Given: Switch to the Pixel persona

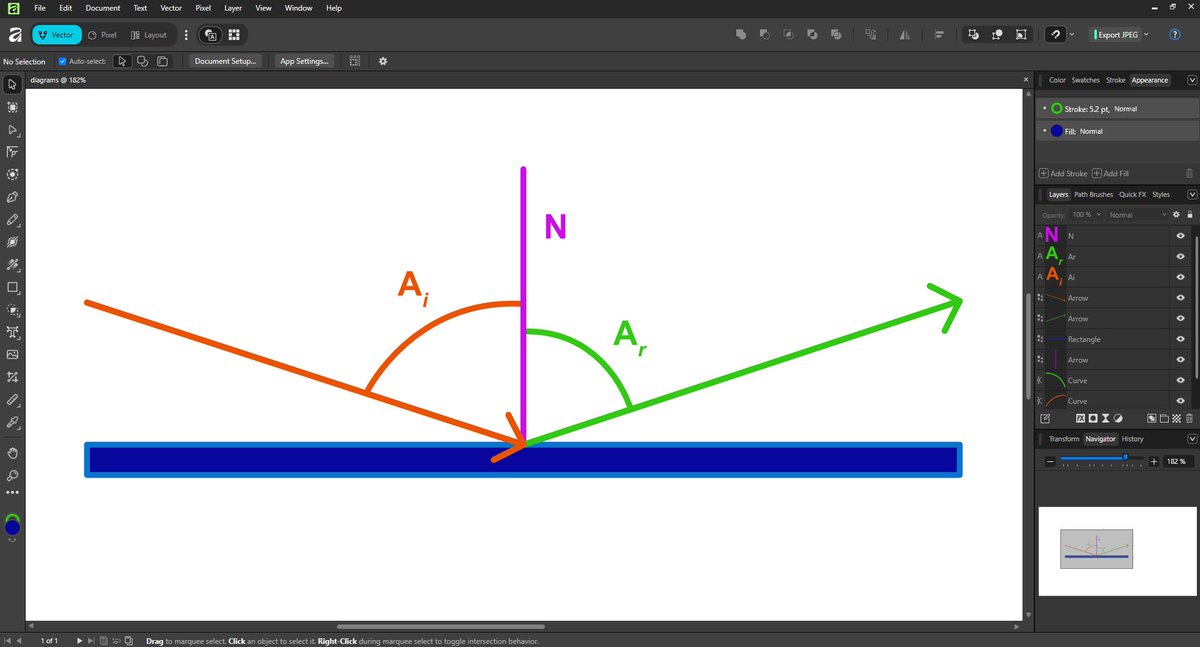Looking at the screenshot, I should [x=103, y=34].
